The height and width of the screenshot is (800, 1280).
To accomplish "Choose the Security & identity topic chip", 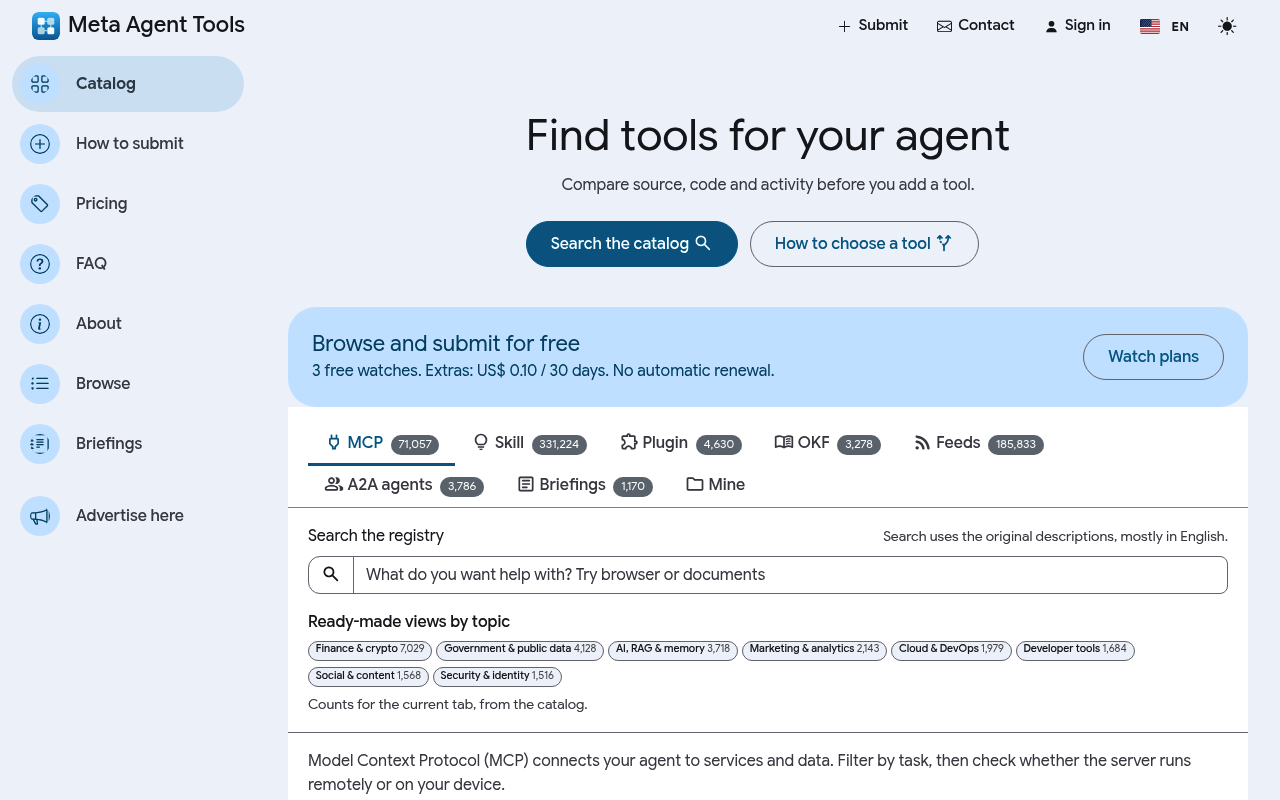I will tap(497, 677).
